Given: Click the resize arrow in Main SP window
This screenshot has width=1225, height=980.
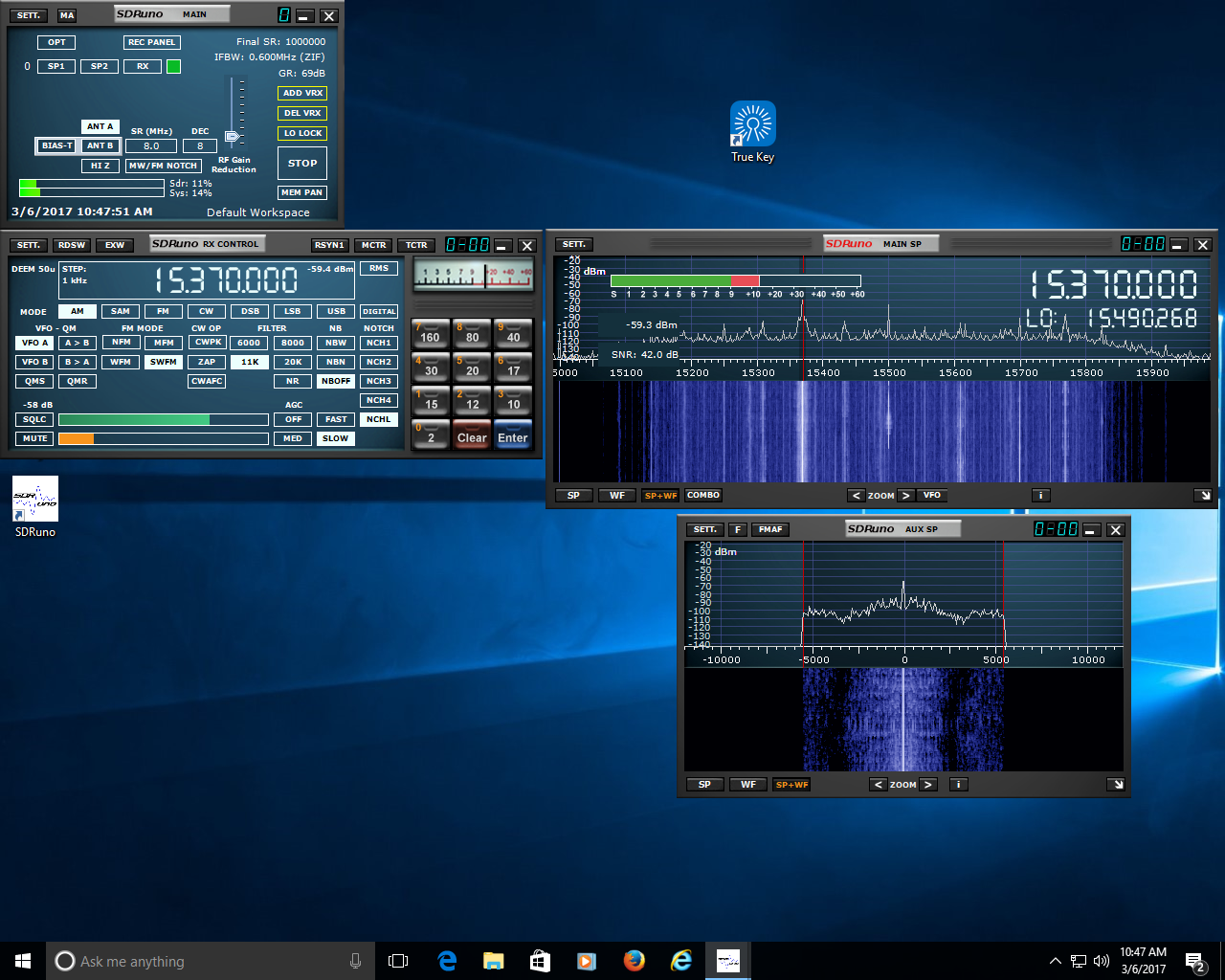Looking at the screenshot, I should (1203, 496).
